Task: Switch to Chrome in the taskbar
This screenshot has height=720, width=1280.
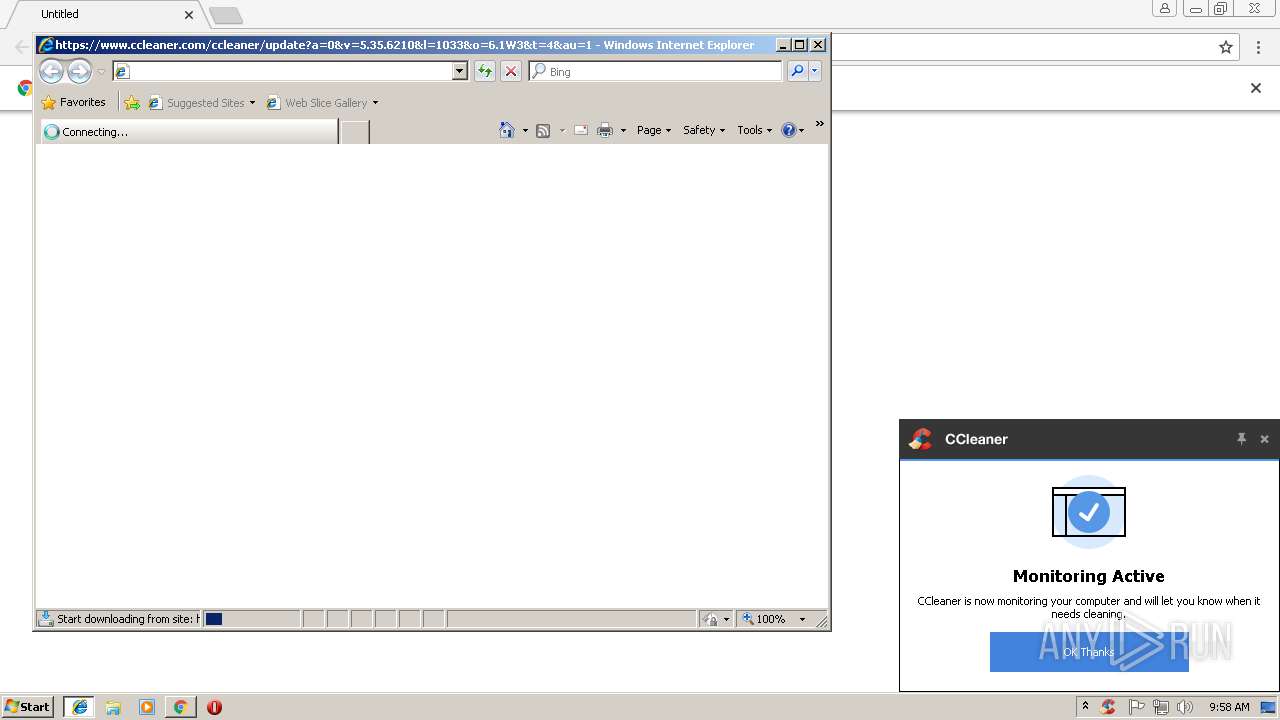Action: pos(180,707)
